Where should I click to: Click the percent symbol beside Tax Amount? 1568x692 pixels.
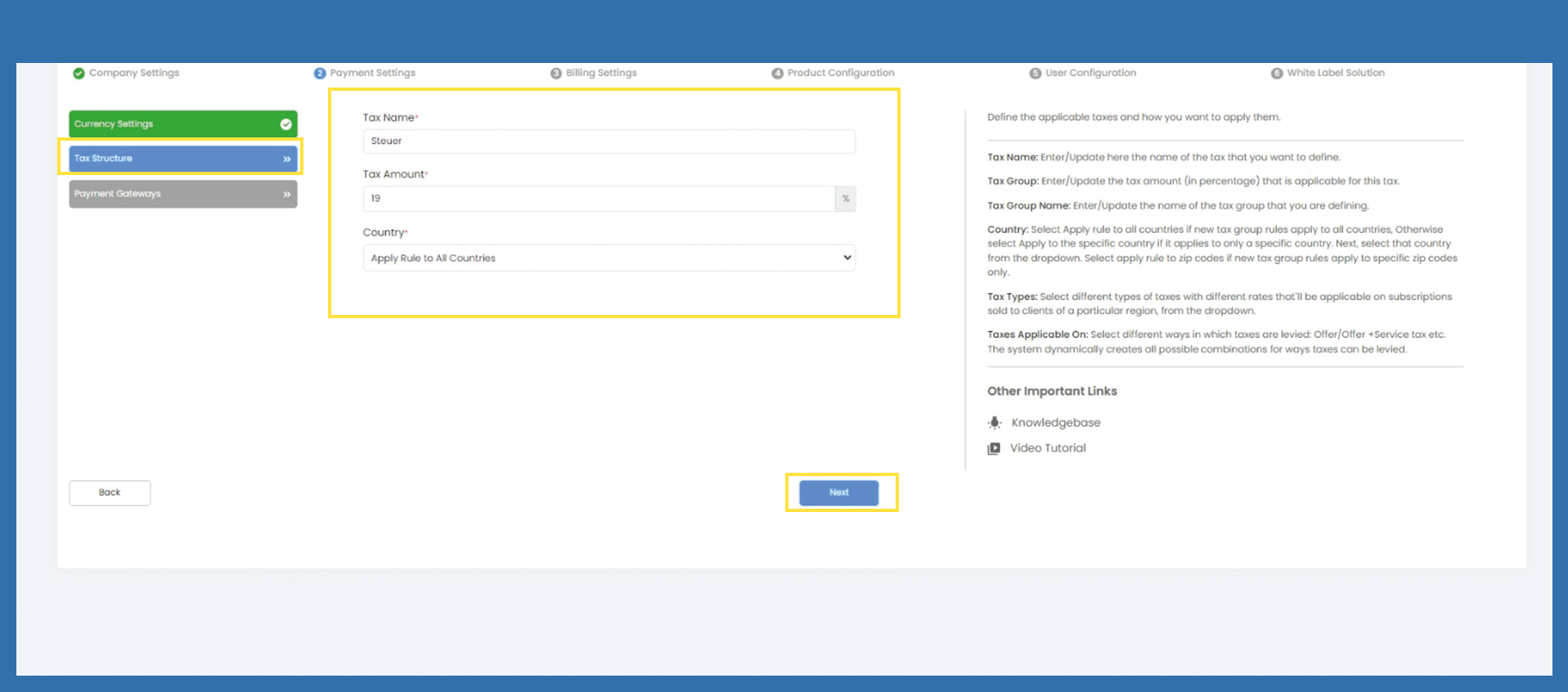tap(846, 199)
